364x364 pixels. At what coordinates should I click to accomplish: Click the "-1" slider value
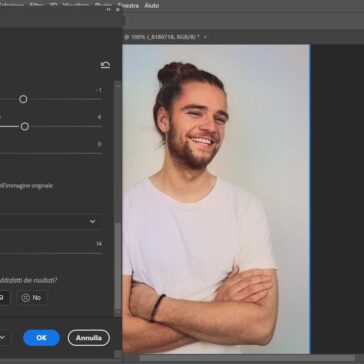pyautogui.click(x=98, y=90)
